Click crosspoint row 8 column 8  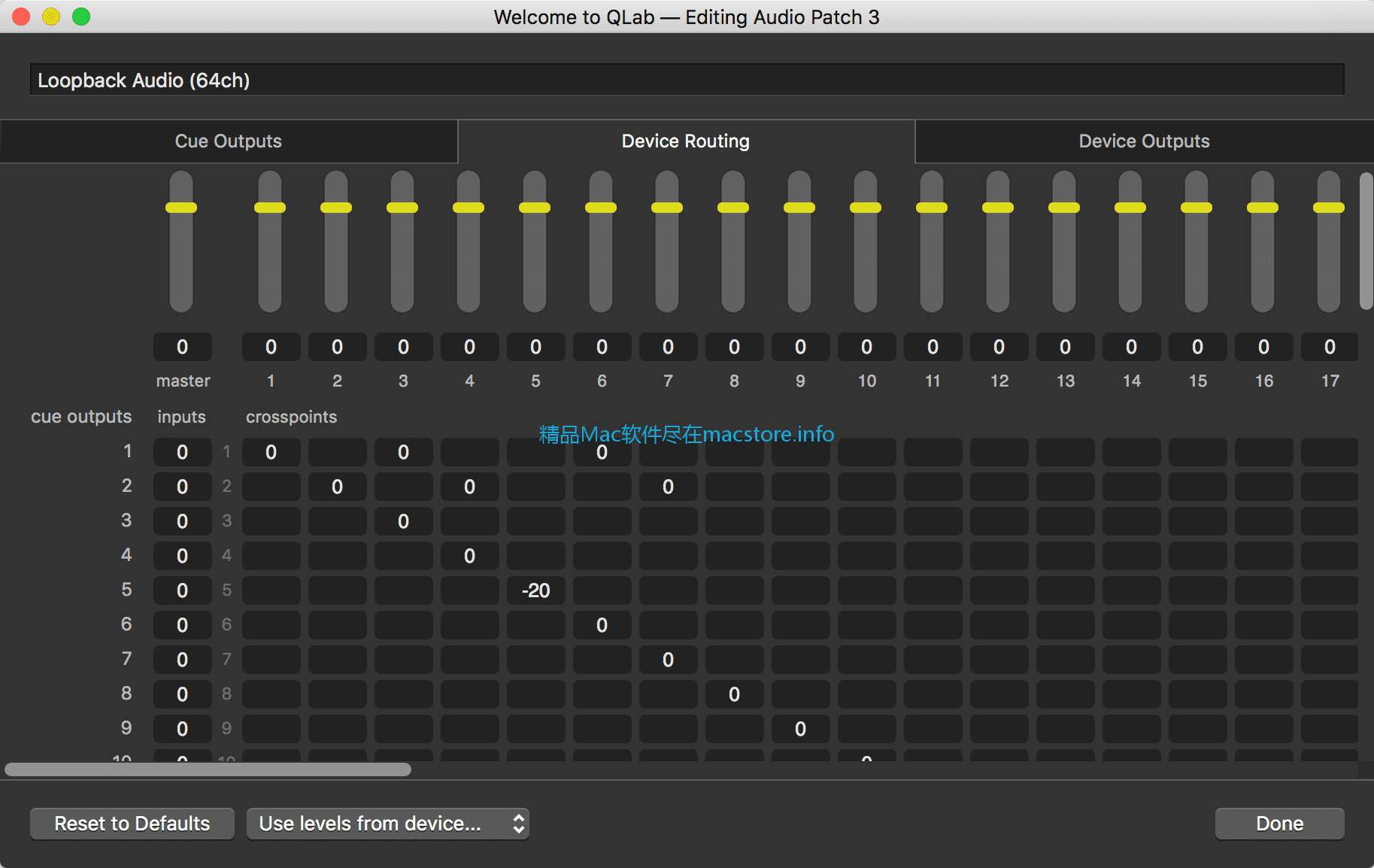[x=734, y=694]
